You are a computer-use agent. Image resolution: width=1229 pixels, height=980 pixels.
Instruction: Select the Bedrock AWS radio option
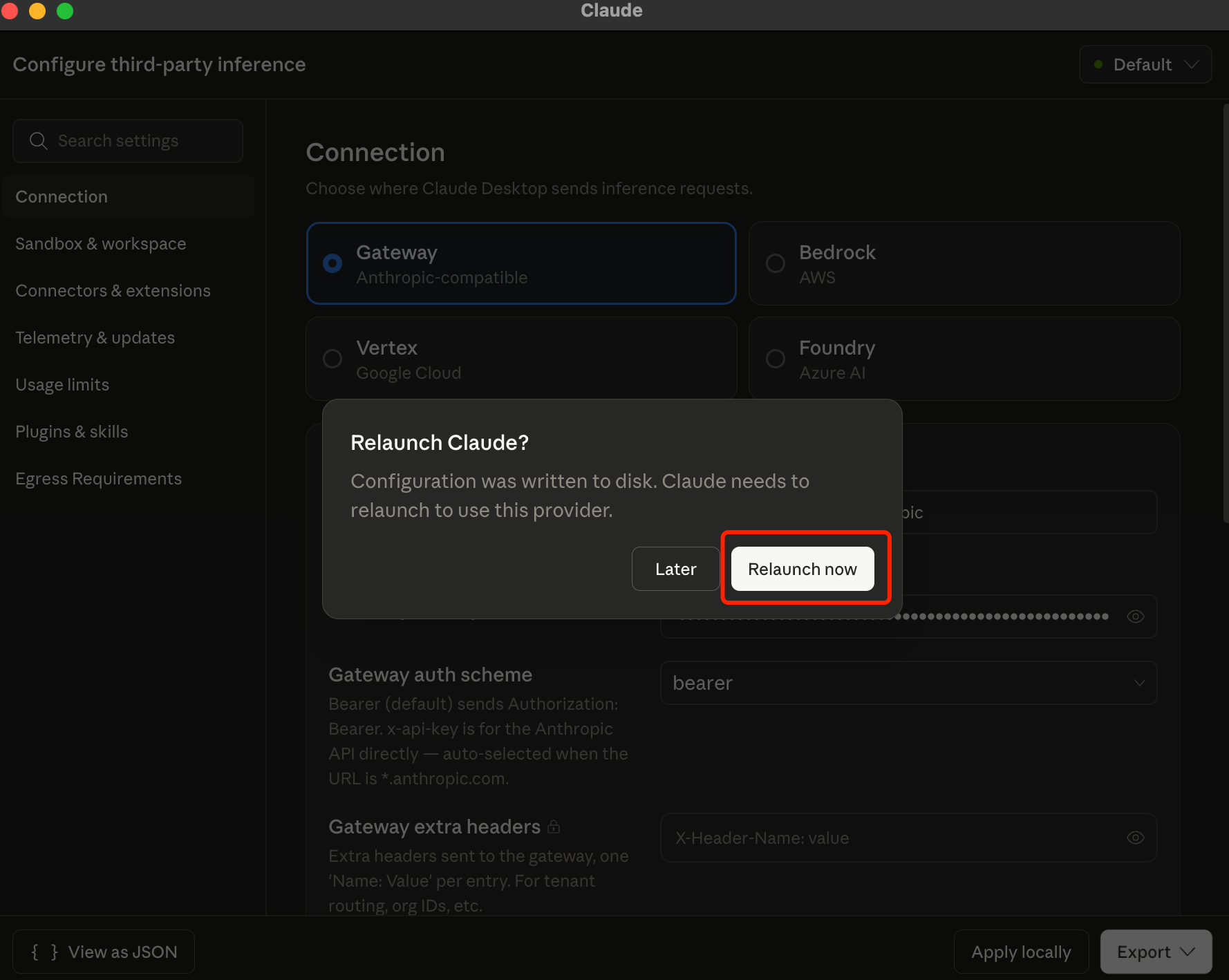point(964,263)
